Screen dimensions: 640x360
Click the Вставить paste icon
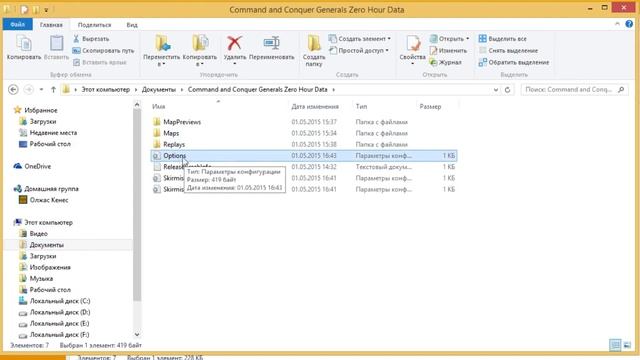(56, 43)
